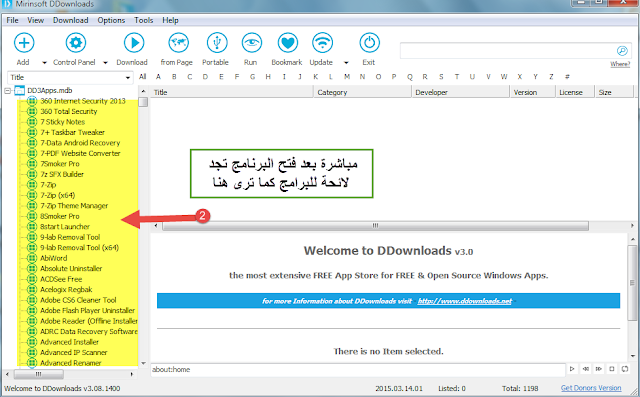
Task: Click the Exit power icon
Action: [x=369, y=42]
